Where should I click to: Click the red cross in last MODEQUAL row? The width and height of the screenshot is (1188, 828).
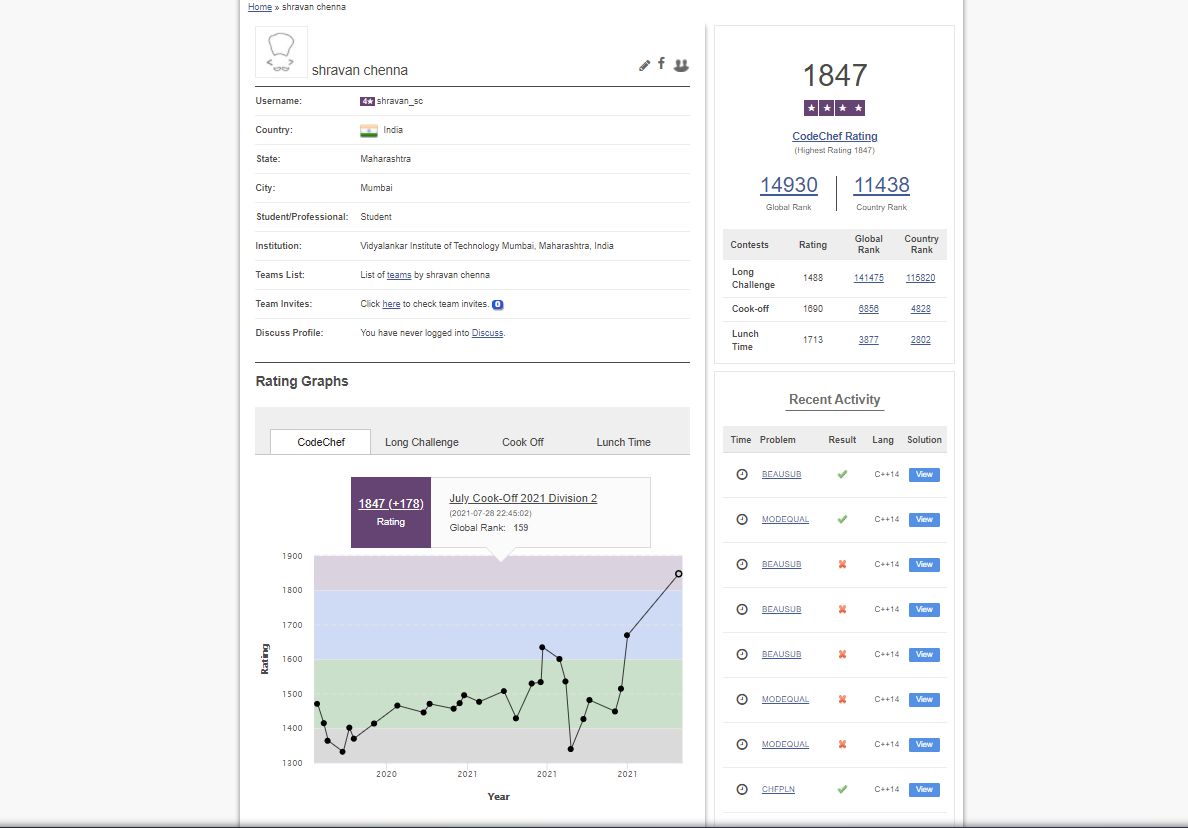coord(842,745)
